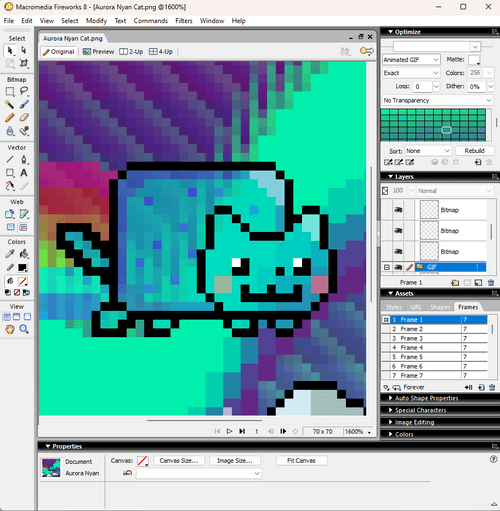Select the Eyedropper tool
Viewport: 500px width, 511px height.
point(10,254)
